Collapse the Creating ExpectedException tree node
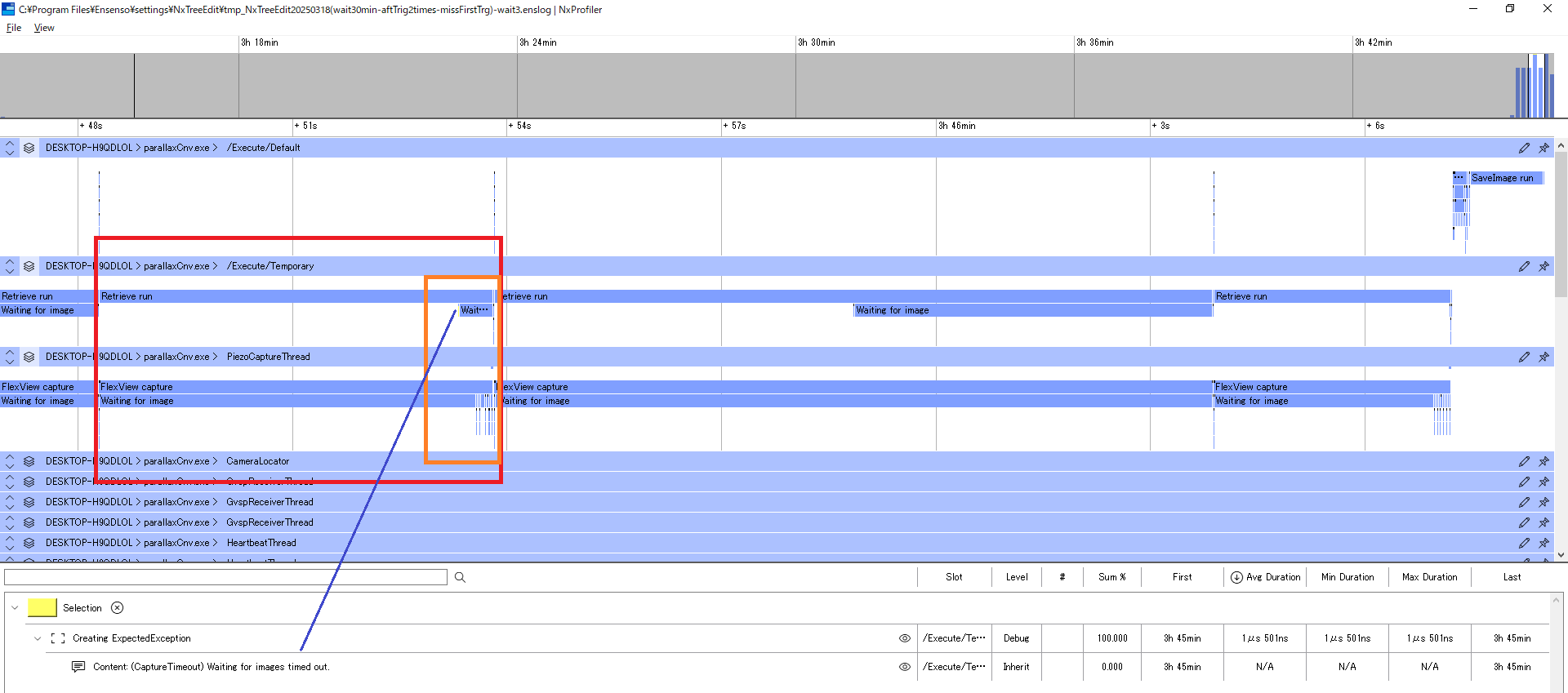The image size is (1568, 693). [38, 638]
